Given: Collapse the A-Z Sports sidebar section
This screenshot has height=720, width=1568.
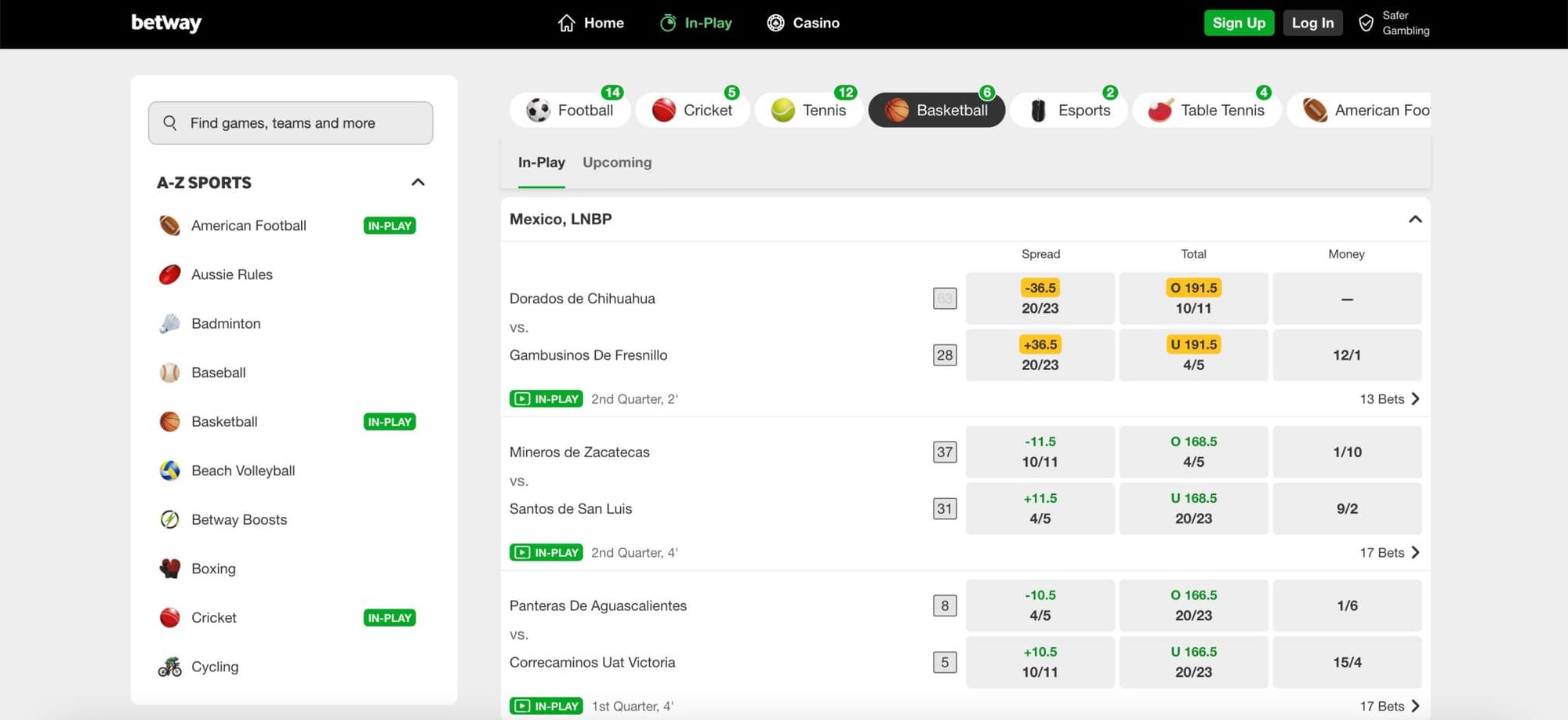Looking at the screenshot, I should tap(418, 182).
